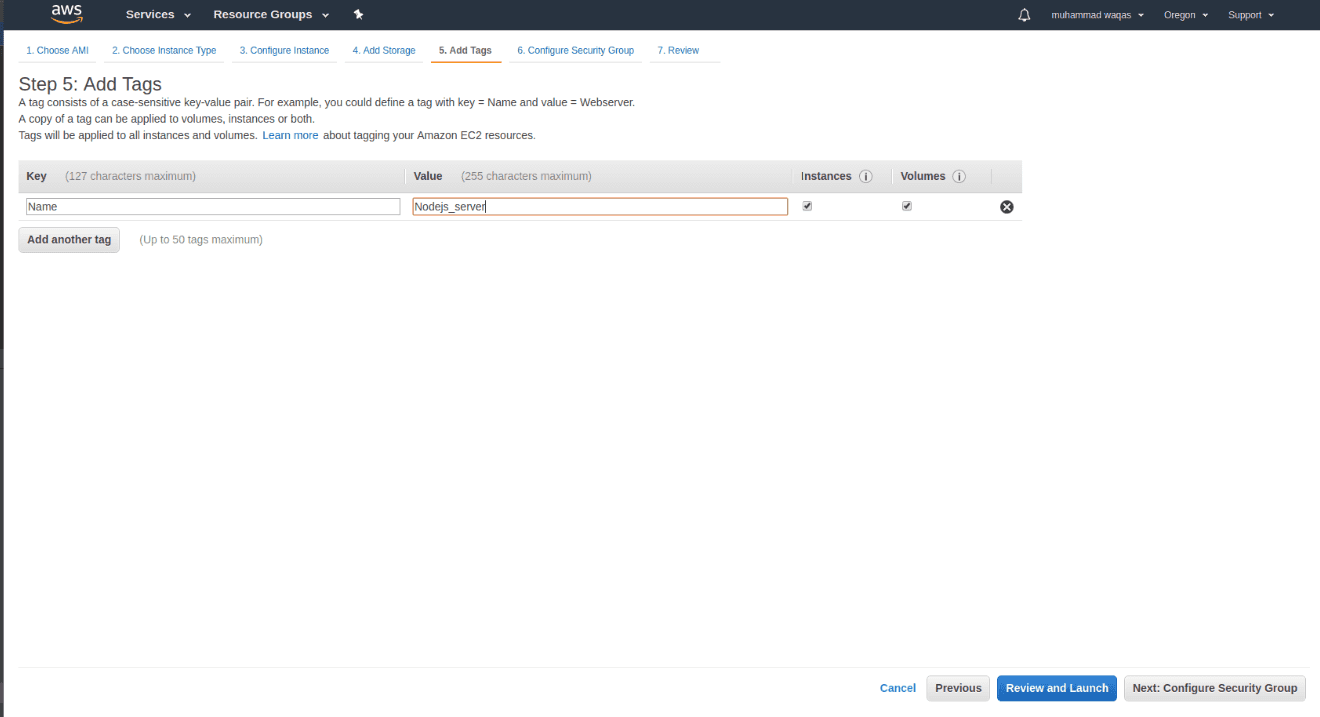Open the Learn more tagging link
This screenshot has height=717, width=1320.
(290, 135)
